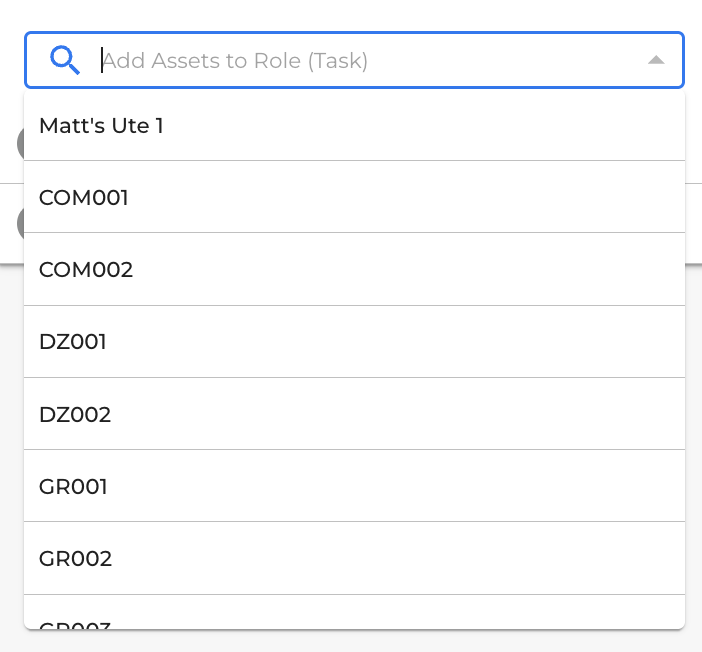Click the first row, Matt's Ute 1
Viewport: 702px width, 652px height.
pyautogui.click(x=101, y=125)
